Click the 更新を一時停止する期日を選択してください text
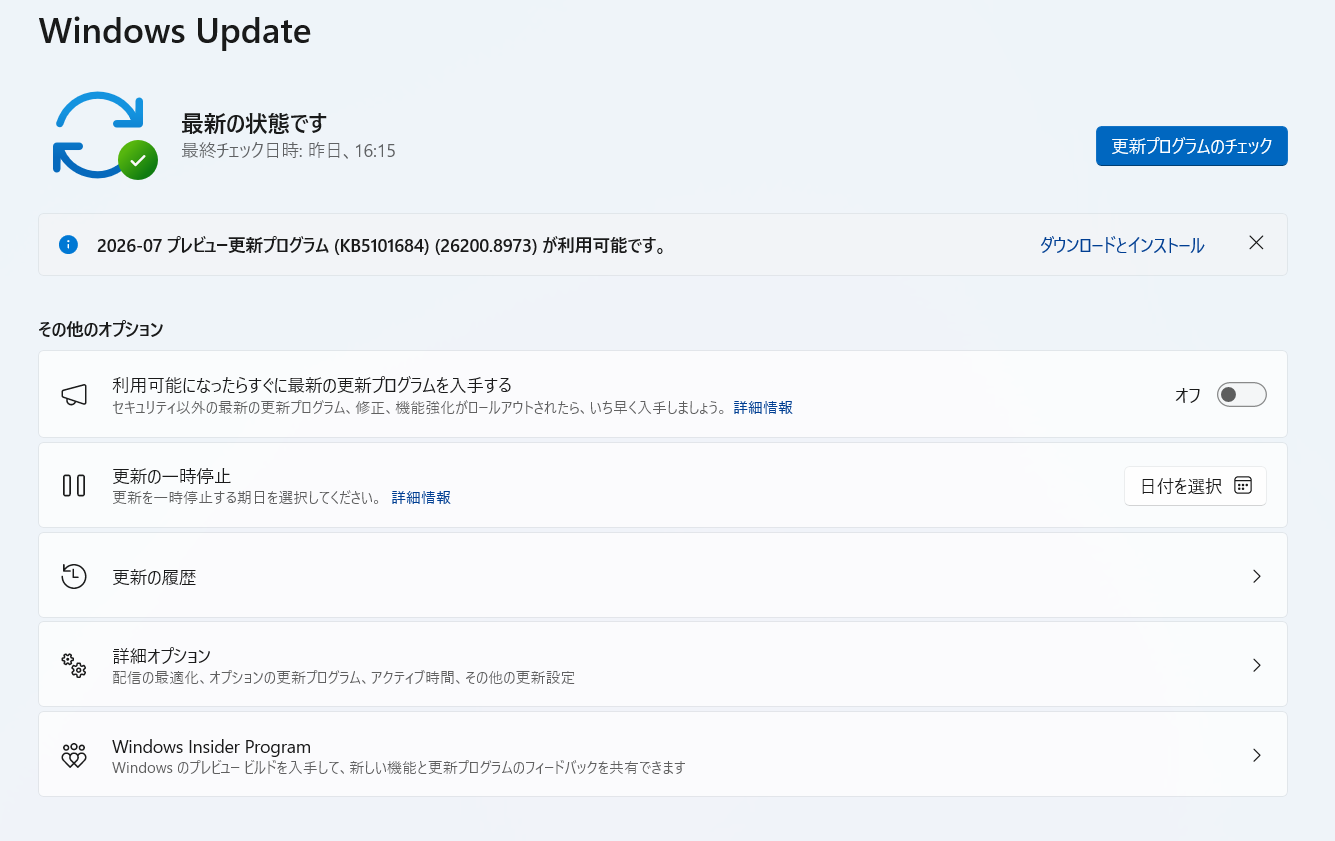Image resolution: width=1335 pixels, height=841 pixels. coord(246,497)
